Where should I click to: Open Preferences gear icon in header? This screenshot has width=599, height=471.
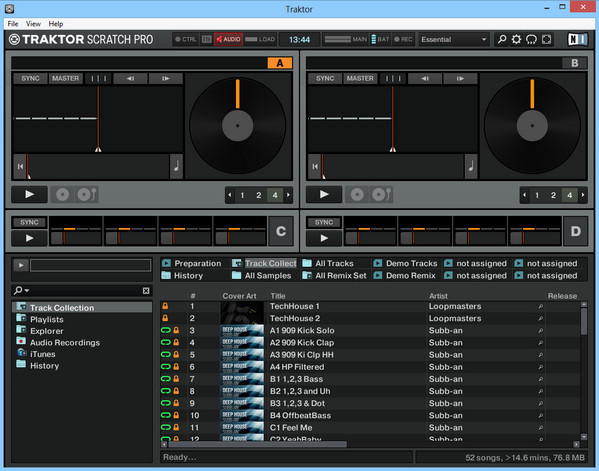click(516, 39)
